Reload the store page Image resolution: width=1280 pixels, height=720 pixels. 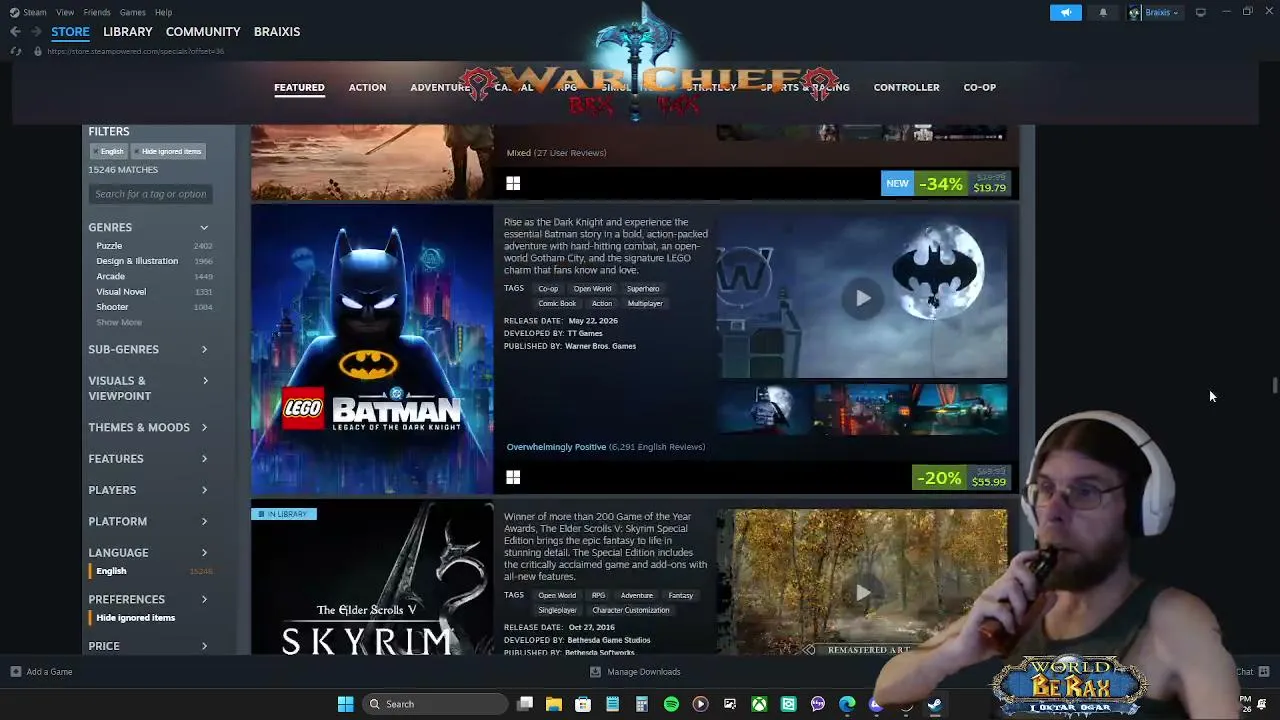coord(15,51)
